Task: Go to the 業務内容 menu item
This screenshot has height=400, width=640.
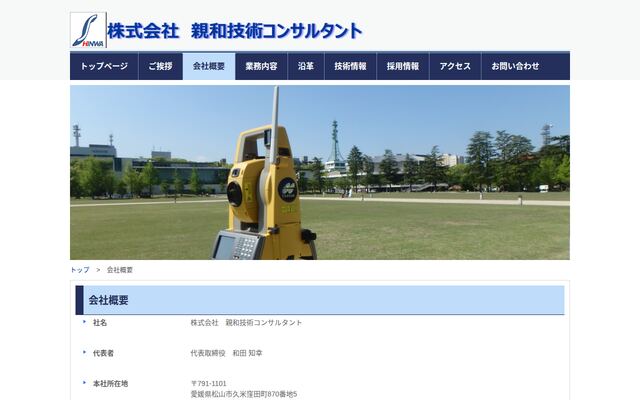Action: tap(262, 66)
